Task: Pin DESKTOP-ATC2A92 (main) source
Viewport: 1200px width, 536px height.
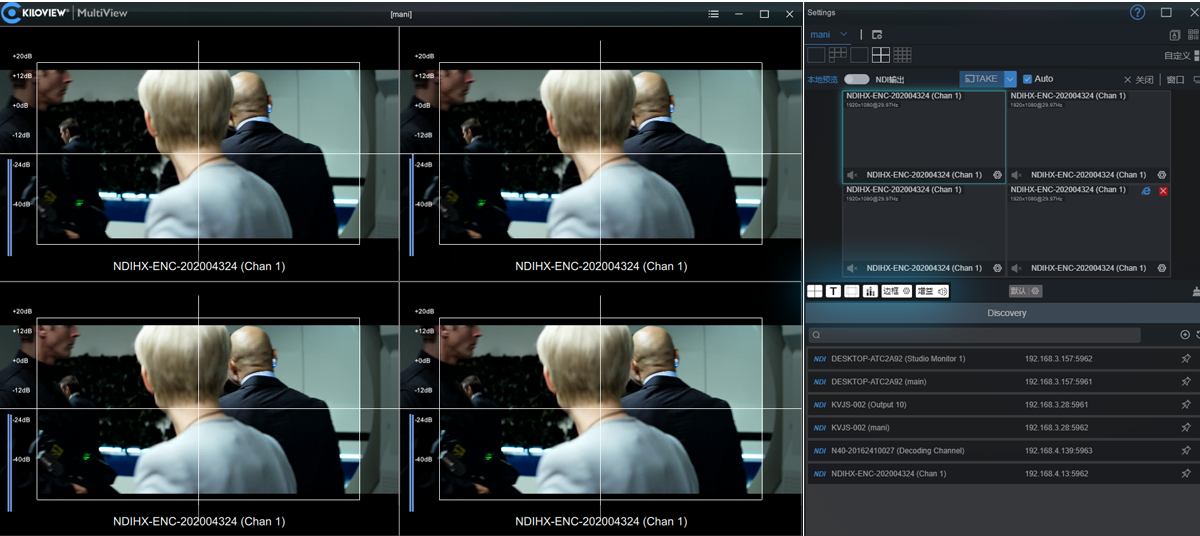Action: click(x=1186, y=381)
